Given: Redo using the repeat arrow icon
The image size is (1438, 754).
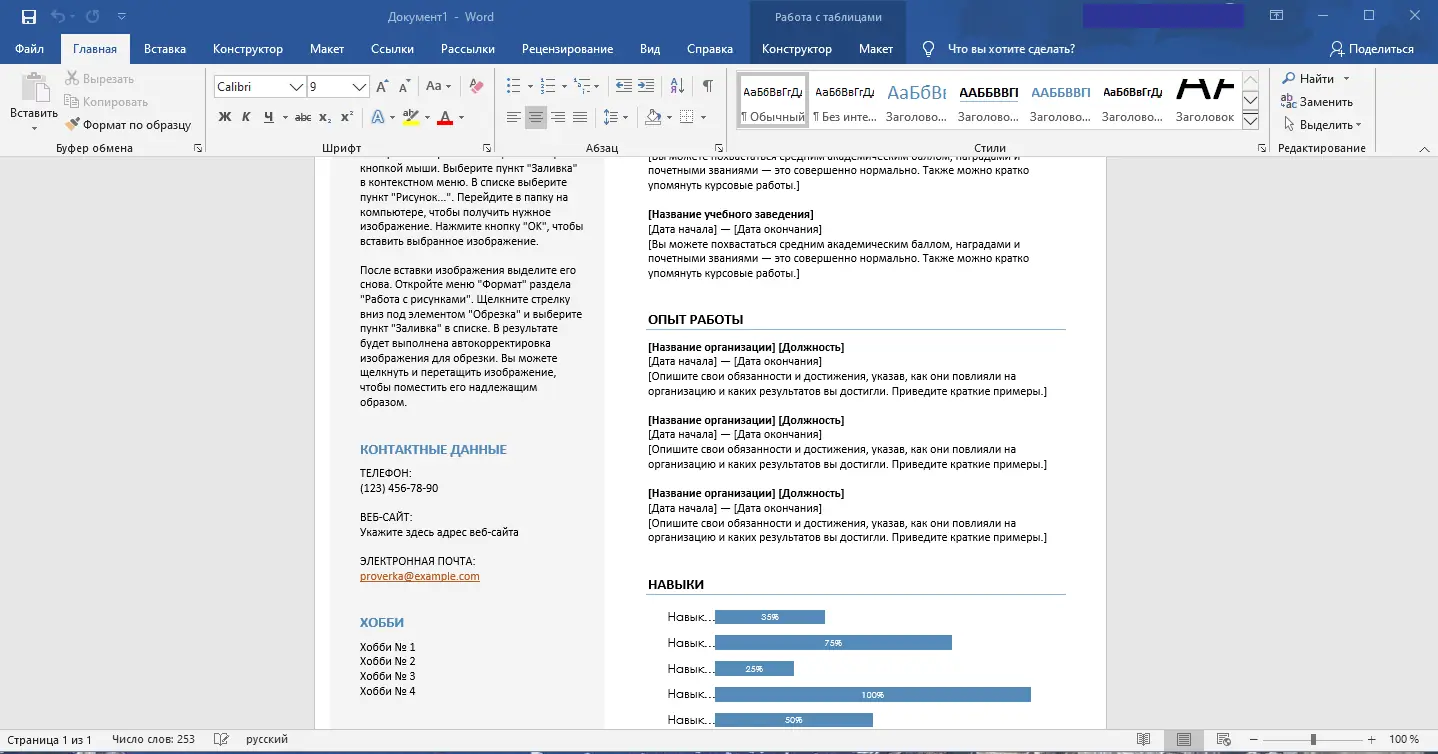Looking at the screenshot, I should pos(92,16).
